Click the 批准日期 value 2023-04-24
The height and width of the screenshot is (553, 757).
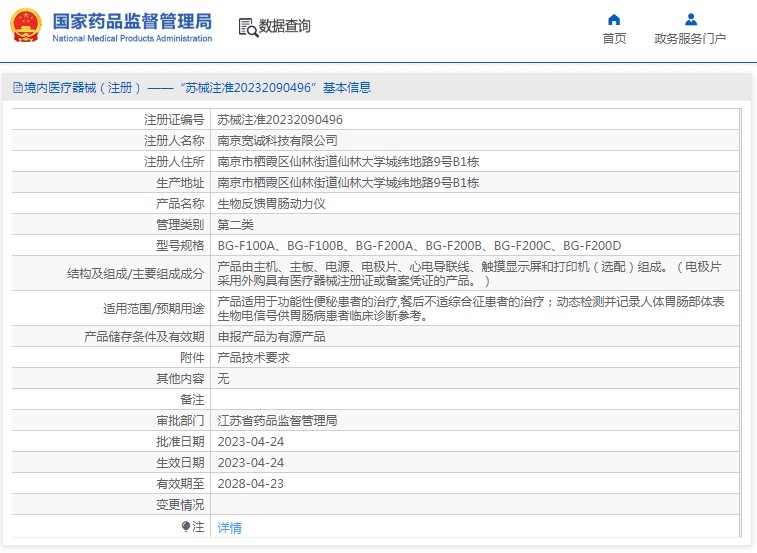tap(251, 441)
